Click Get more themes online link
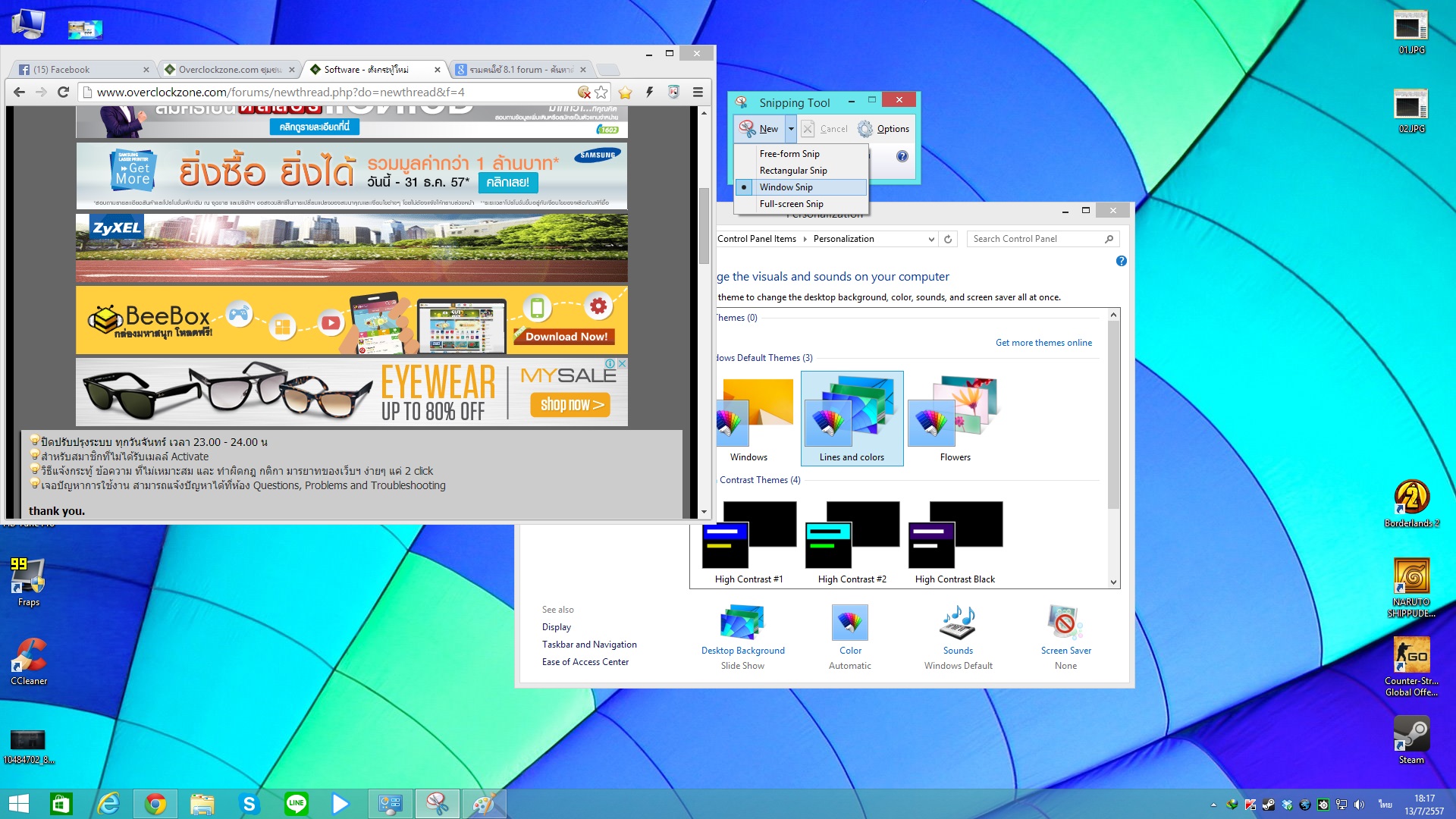Screen dimensions: 1456x819 (x=1043, y=343)
